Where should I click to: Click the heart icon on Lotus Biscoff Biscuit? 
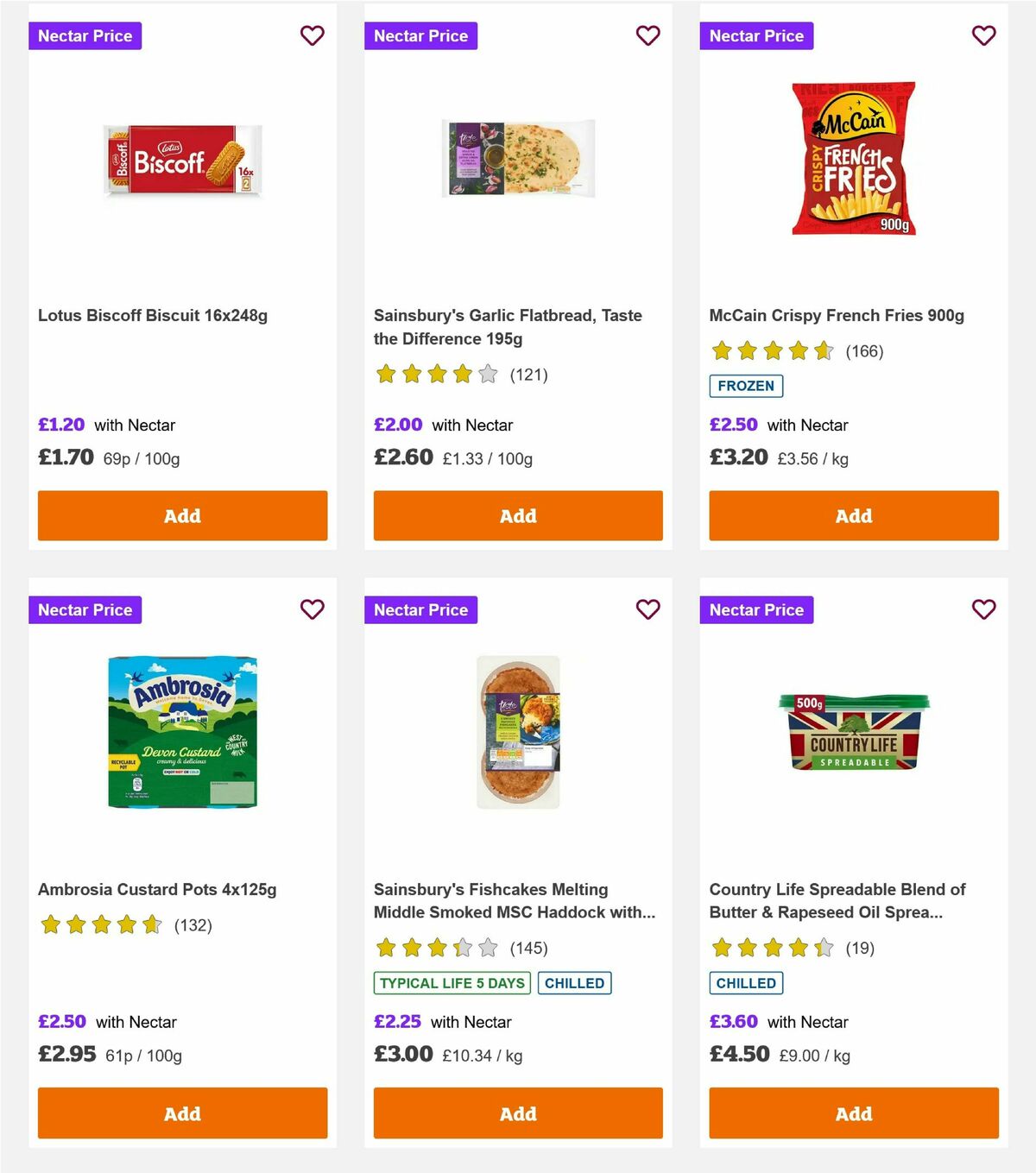click(313, 35)
